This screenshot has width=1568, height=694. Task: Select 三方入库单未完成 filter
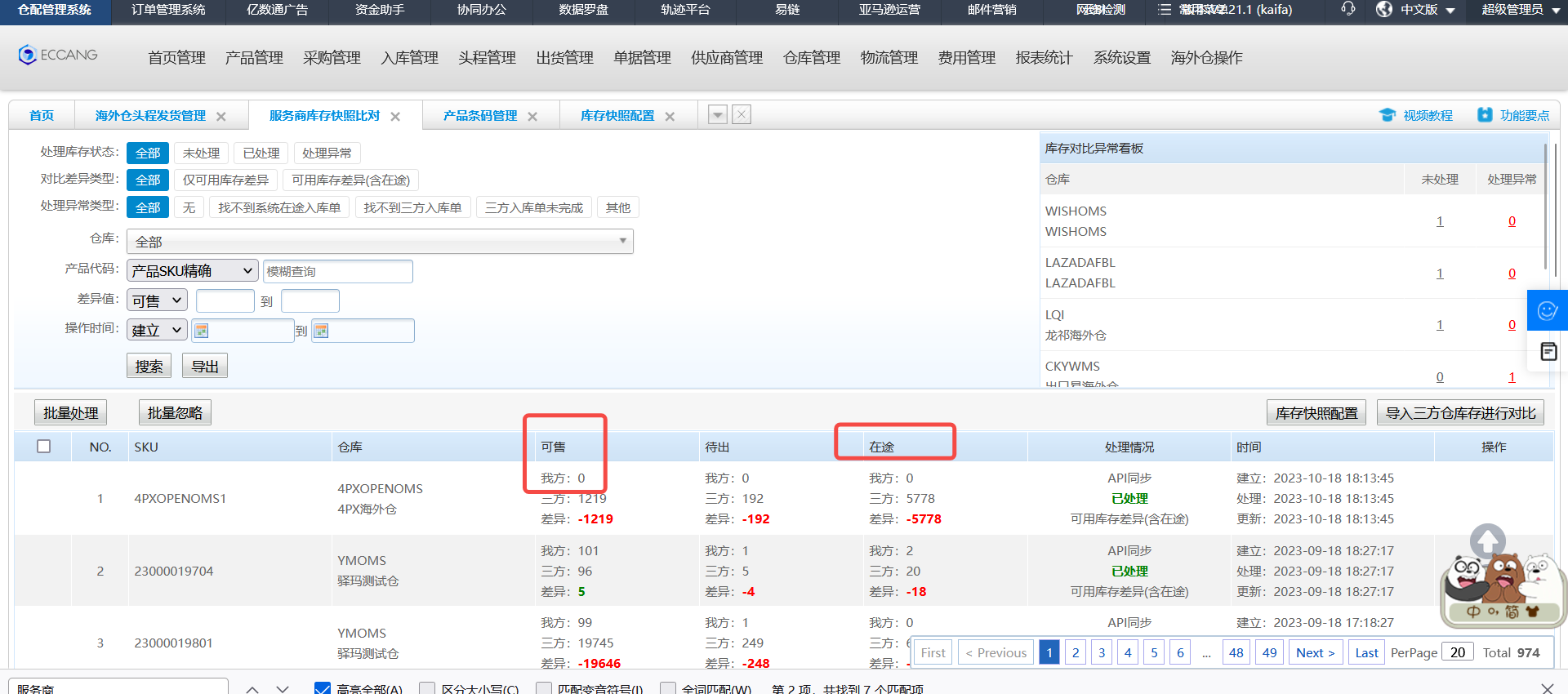(x=534, y=207)
